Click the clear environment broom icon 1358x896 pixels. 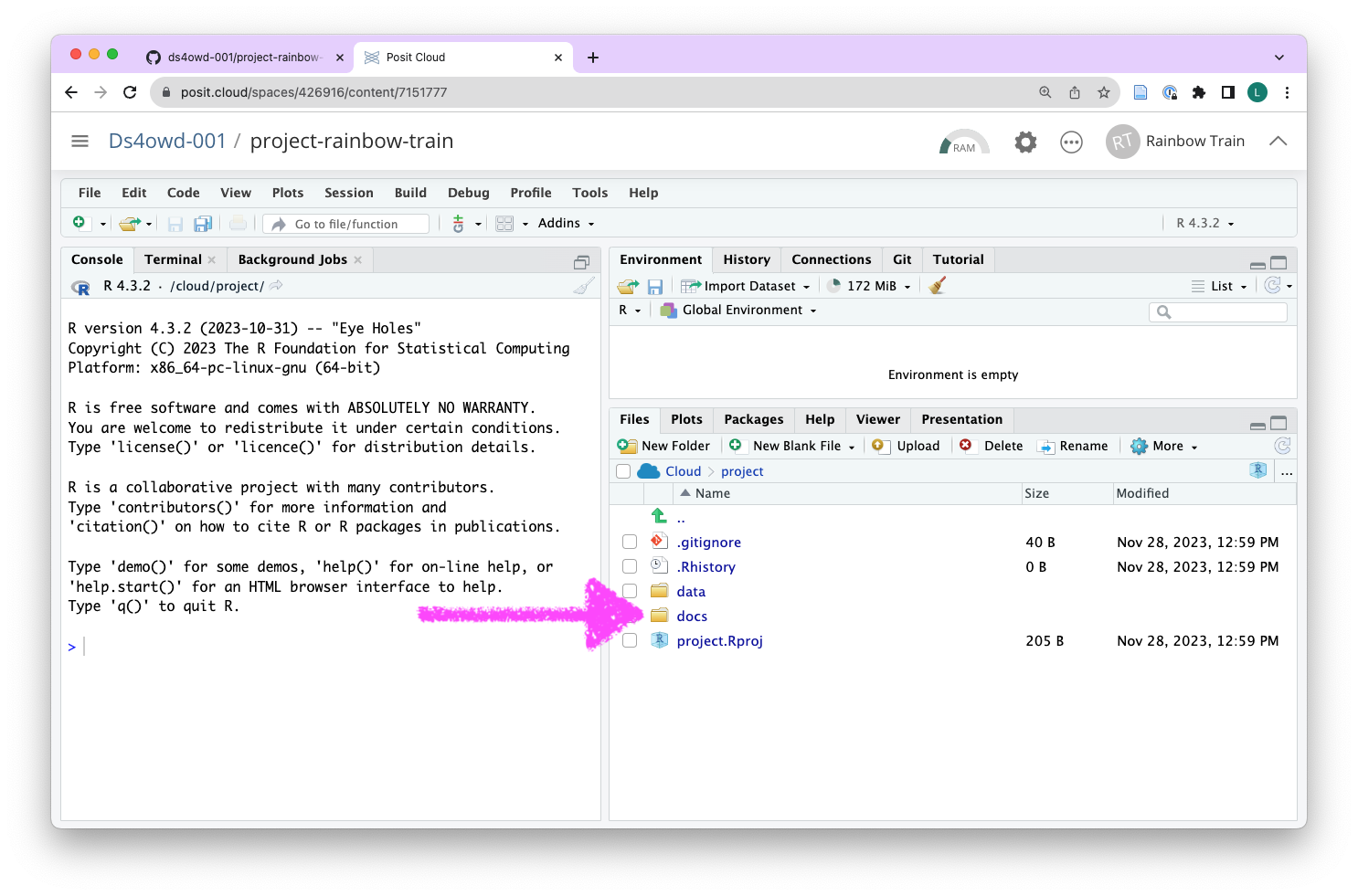click(937, 286)
